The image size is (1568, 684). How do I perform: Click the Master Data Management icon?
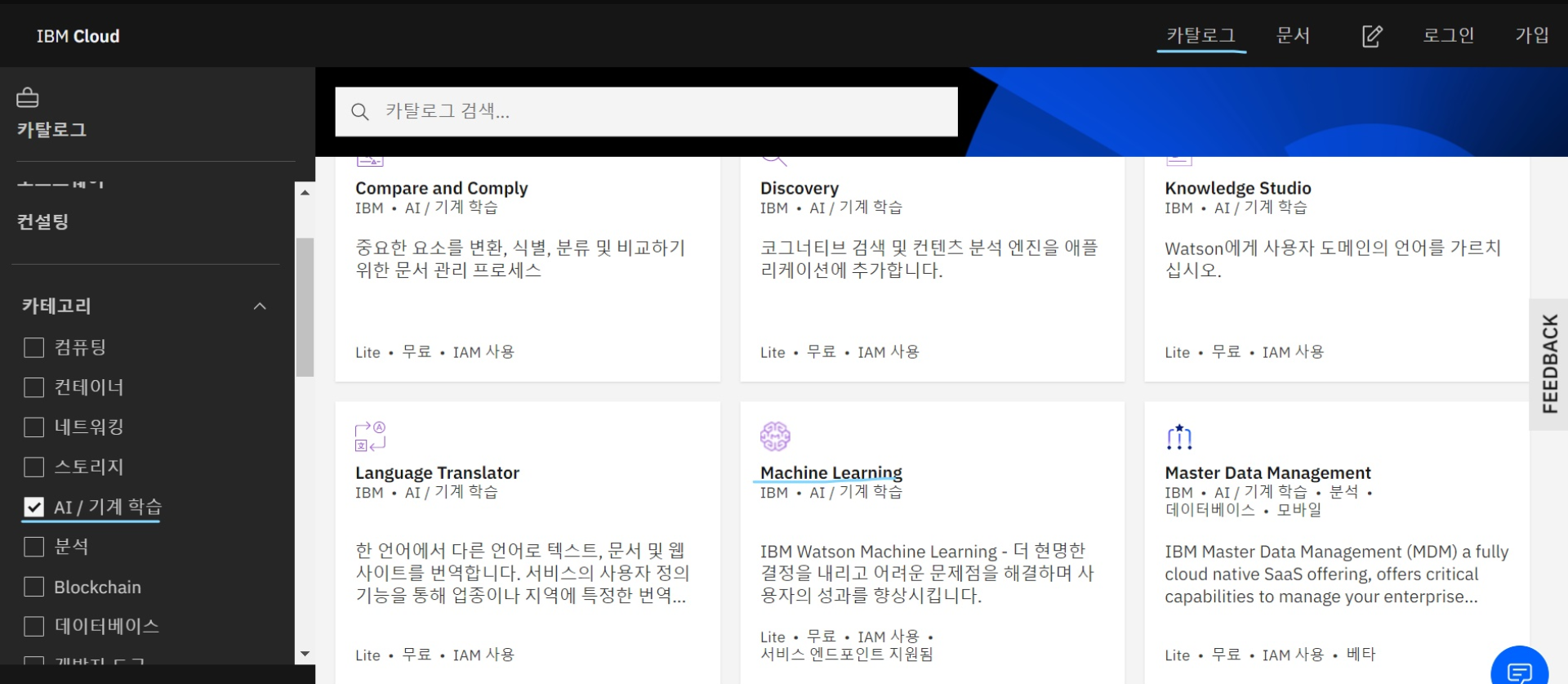pos(1179,437)
